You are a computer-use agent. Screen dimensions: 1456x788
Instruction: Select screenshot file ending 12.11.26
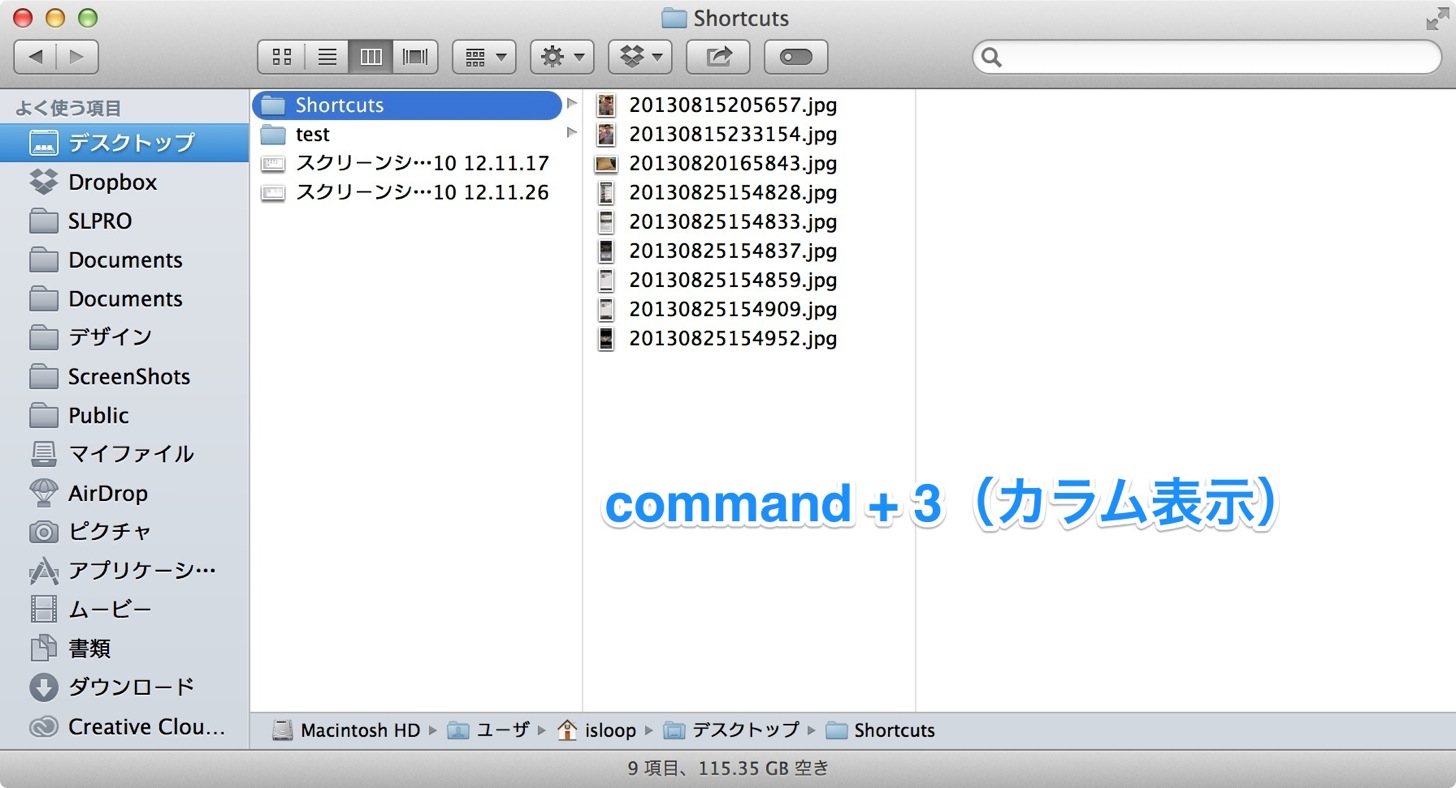407,192
